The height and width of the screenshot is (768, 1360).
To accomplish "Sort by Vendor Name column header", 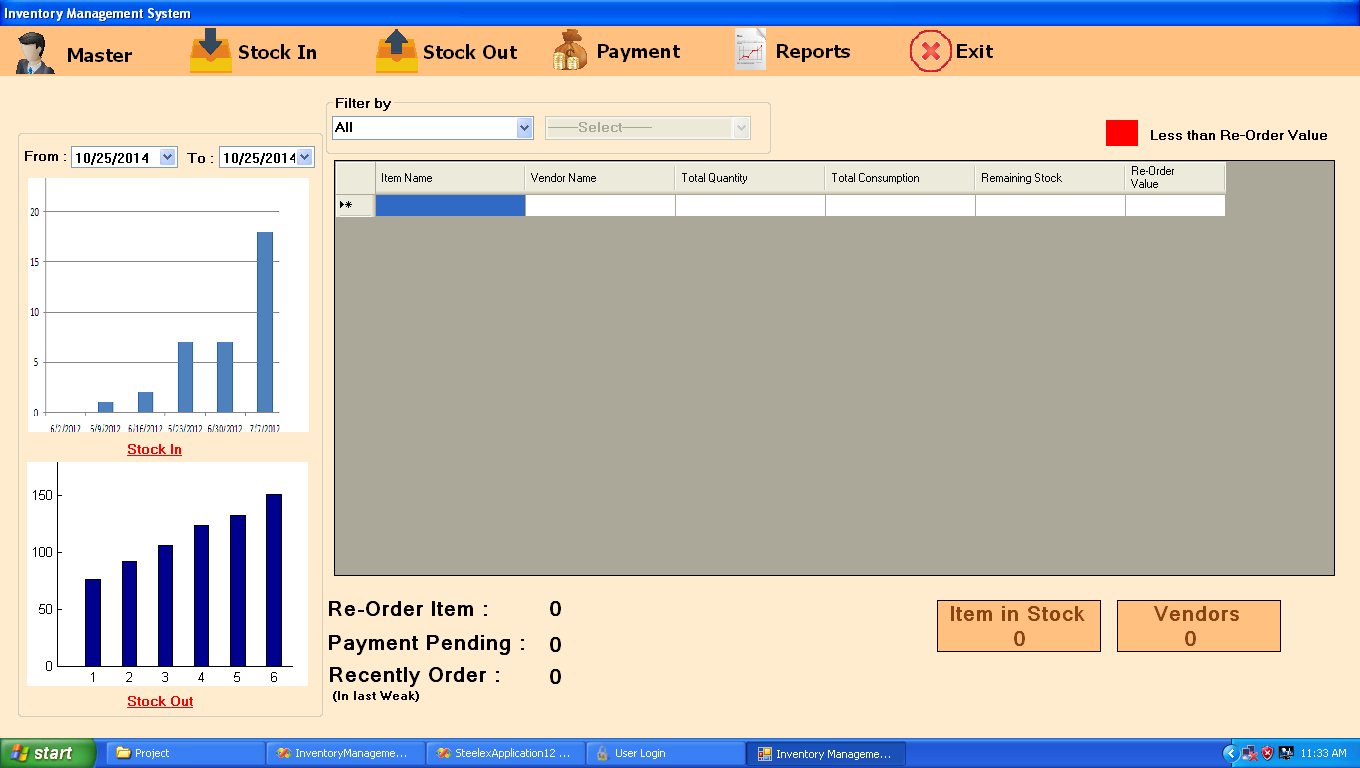I will click(x=600, y=178).
